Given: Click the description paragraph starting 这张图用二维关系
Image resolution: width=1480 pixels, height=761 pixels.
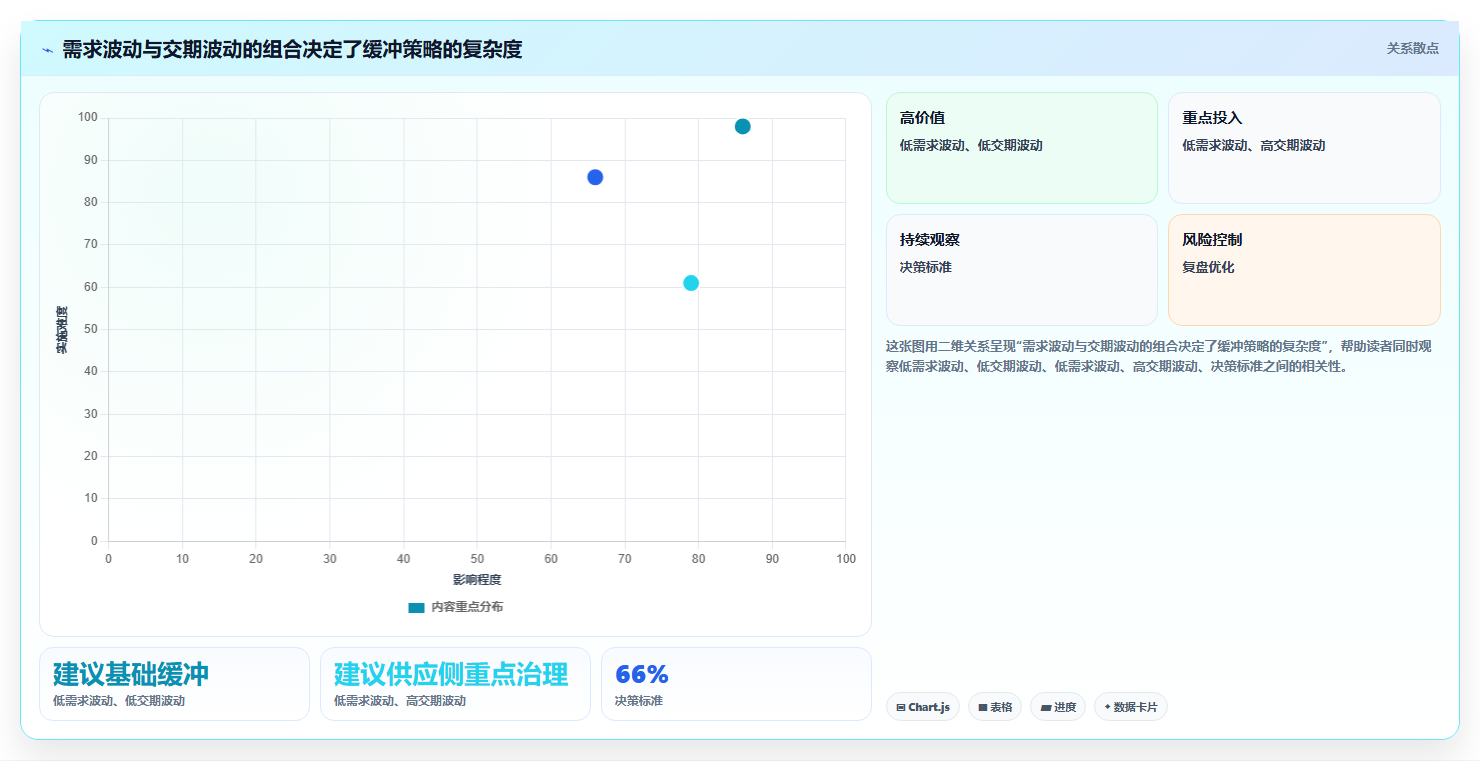Looking at the screenshot, I should 1159,356.
